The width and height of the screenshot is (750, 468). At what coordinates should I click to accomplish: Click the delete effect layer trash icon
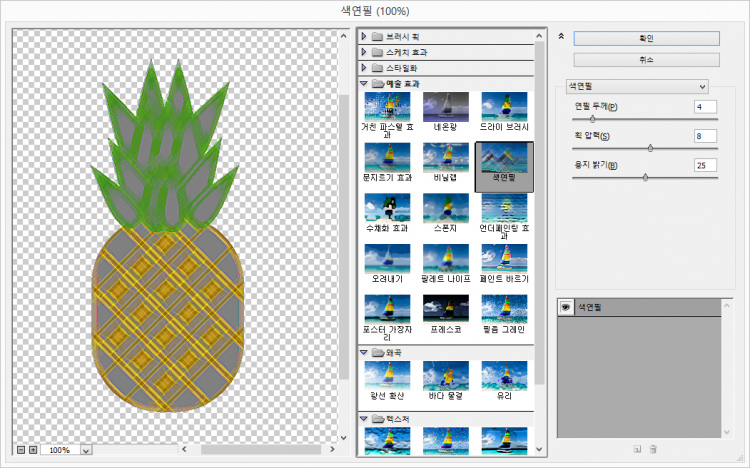[x=653, y=449]
